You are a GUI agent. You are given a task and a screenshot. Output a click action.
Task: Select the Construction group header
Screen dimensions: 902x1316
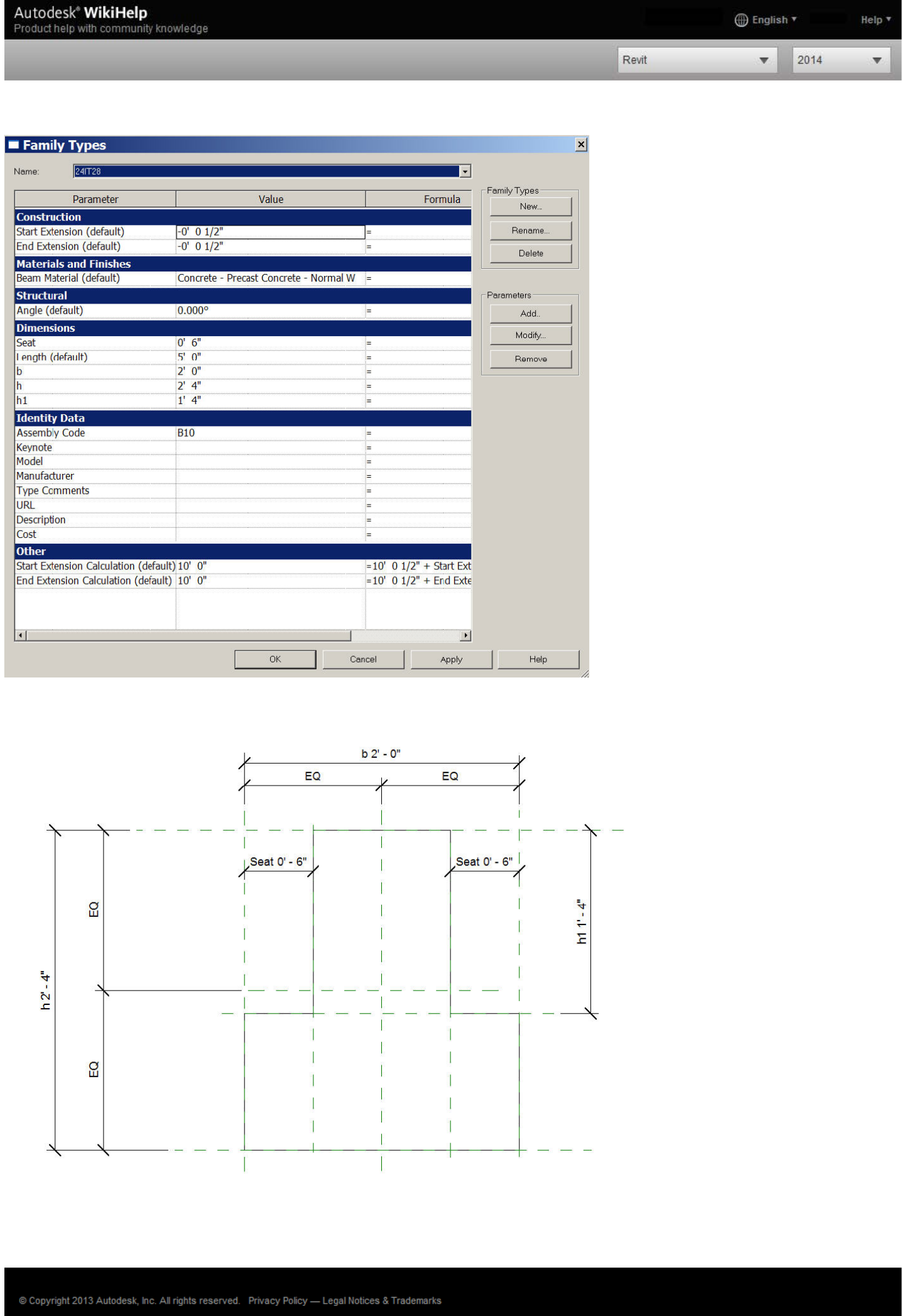243,217
